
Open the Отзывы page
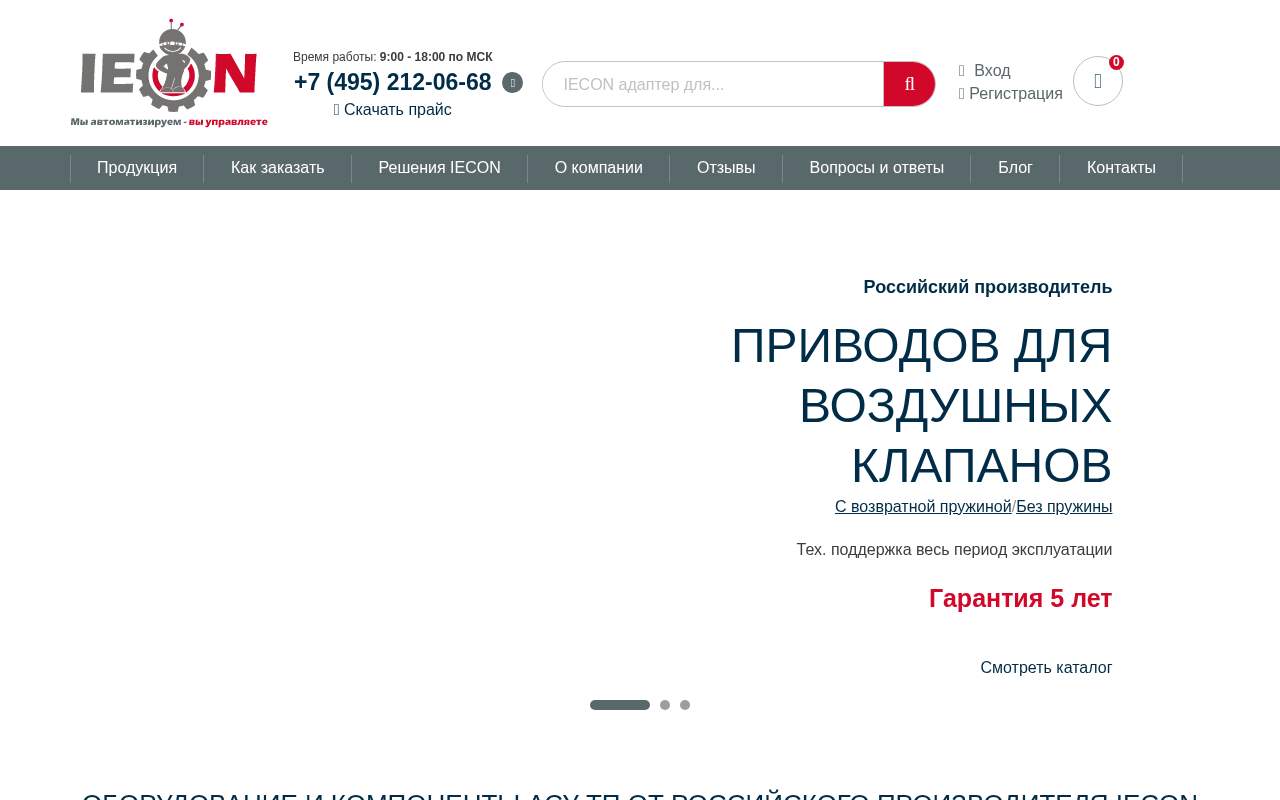726,168
